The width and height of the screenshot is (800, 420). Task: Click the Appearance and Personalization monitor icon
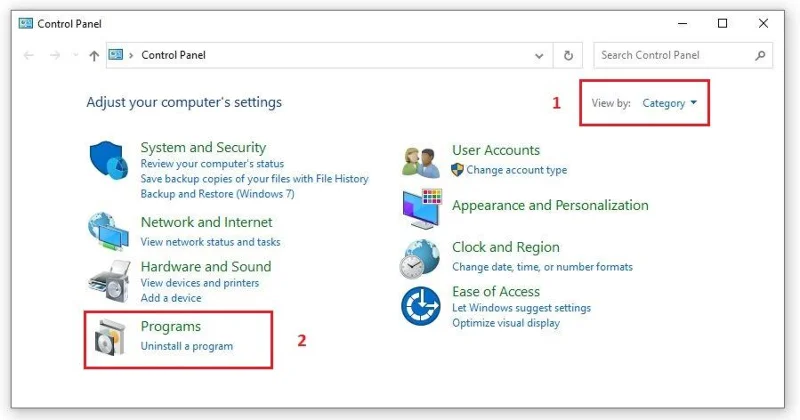point(421,207)
